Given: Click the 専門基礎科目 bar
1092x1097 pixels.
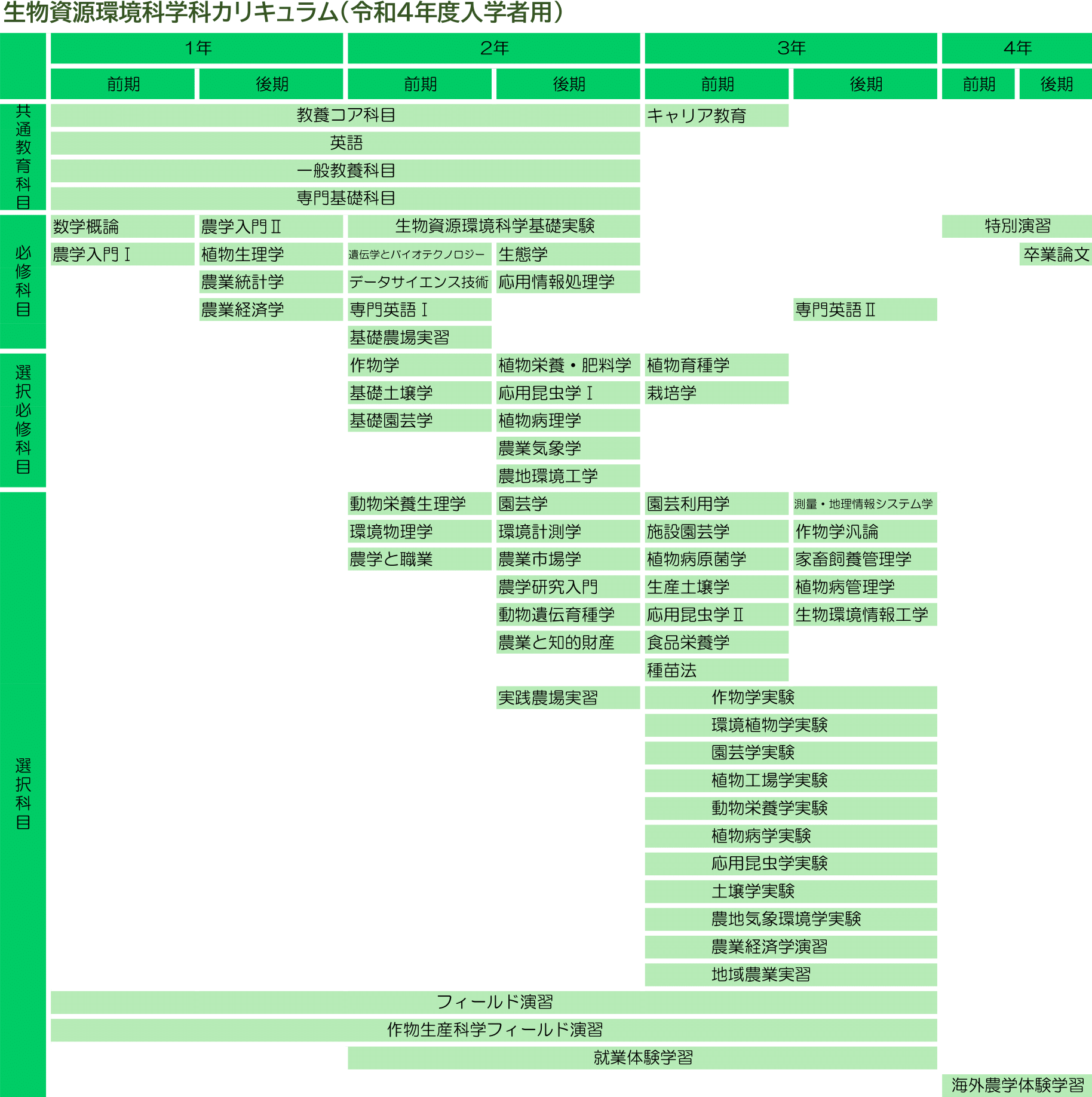Looking at the screenshot, I should 345,198.
